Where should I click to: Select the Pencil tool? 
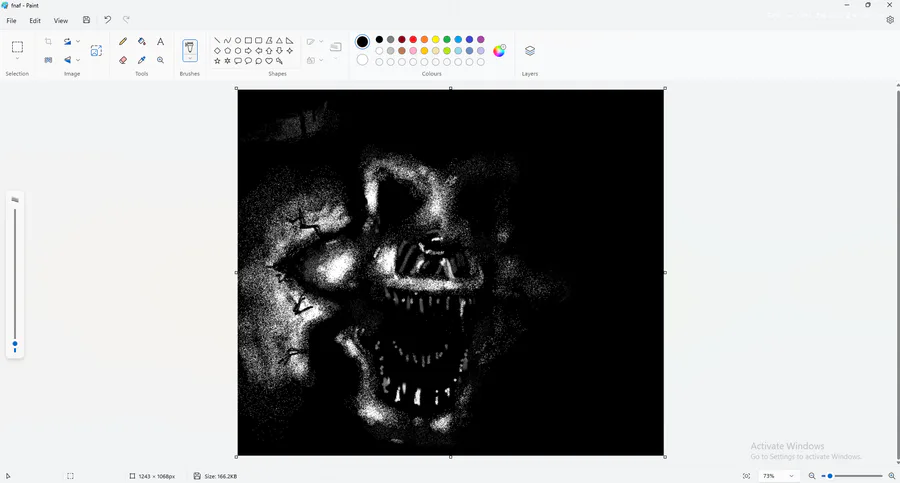123,41
